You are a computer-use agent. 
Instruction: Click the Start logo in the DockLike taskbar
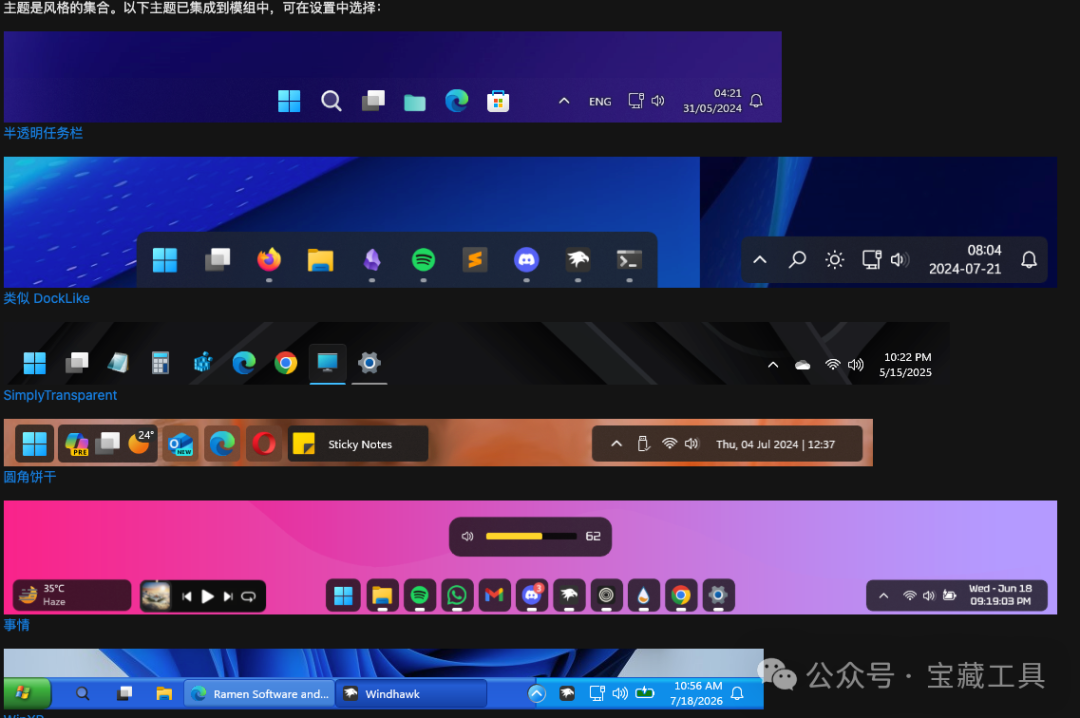pos(165,260)
